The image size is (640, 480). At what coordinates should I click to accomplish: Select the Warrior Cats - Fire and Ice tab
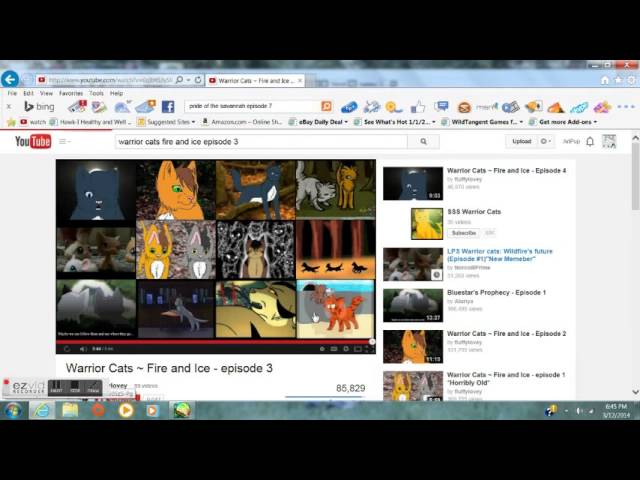click(253, 80)
